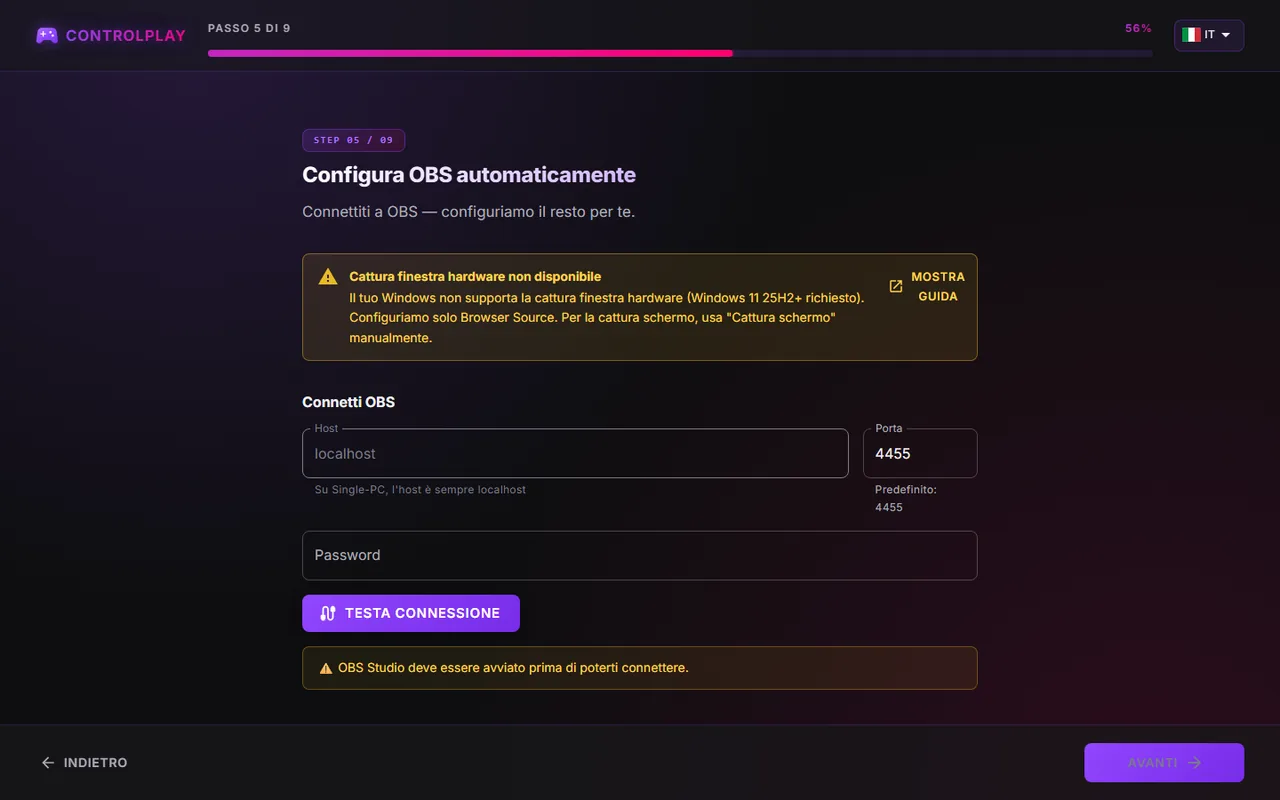Proceed with the AVANTI button
Viewport: 1280px width, 800px height.
coord(1164,763)
